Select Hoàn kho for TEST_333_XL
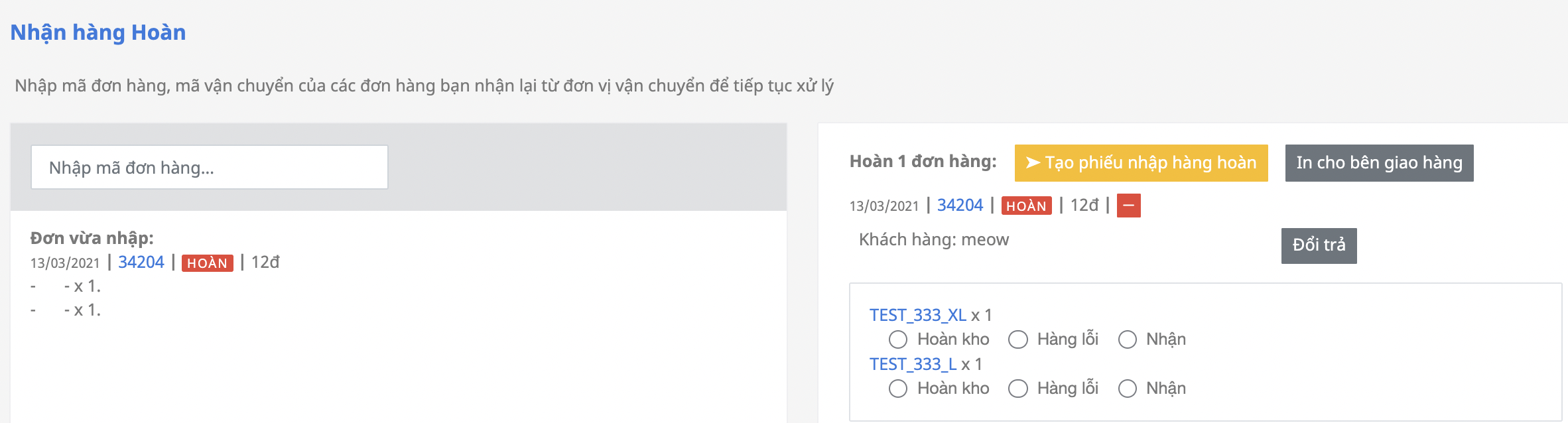 [x=898, y=339]
